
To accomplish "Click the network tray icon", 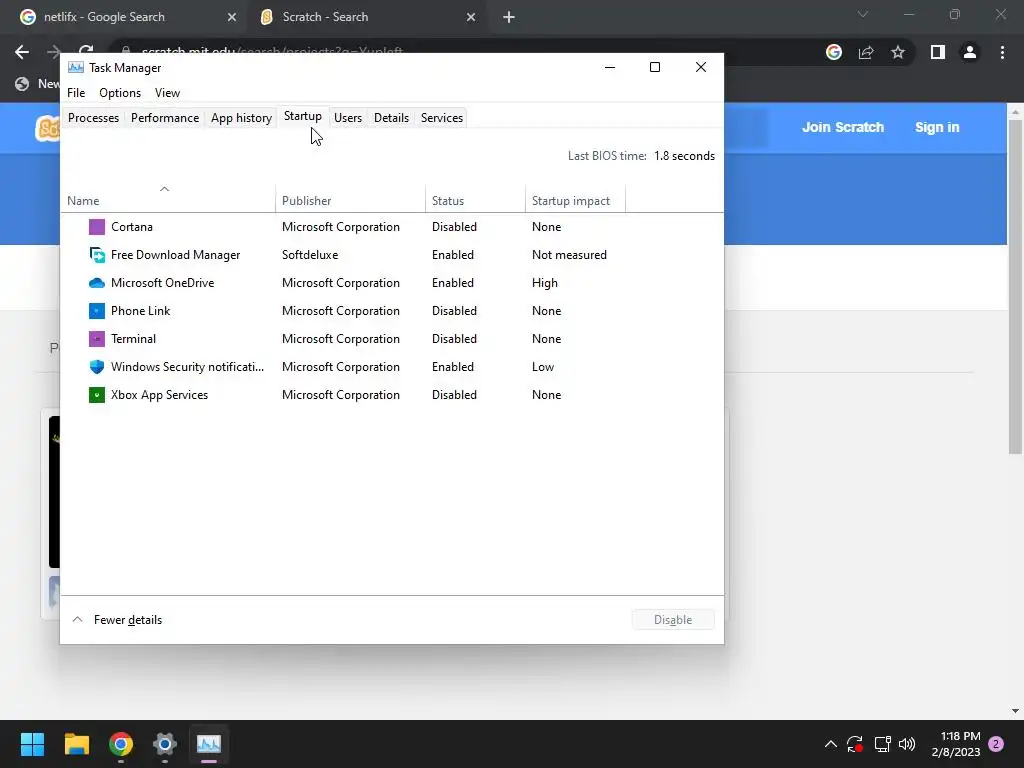I will tap(882, 744).
